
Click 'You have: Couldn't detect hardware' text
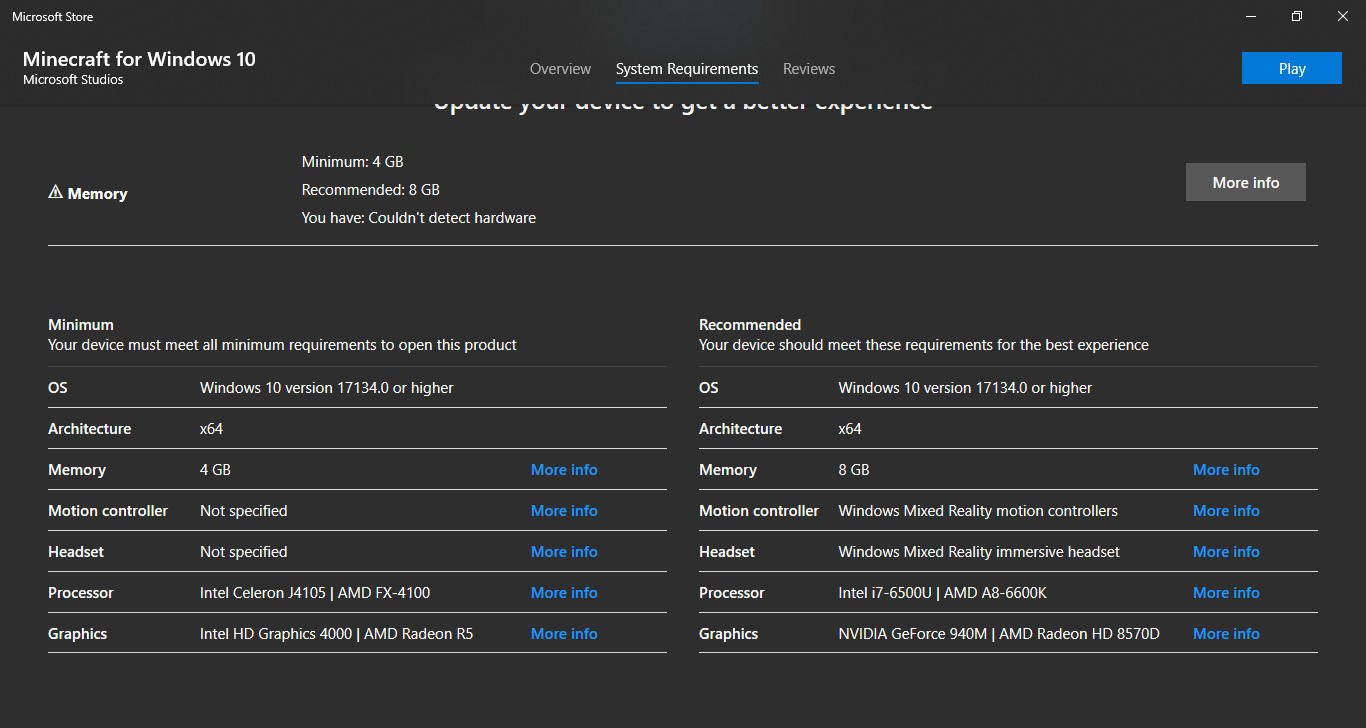419,218
